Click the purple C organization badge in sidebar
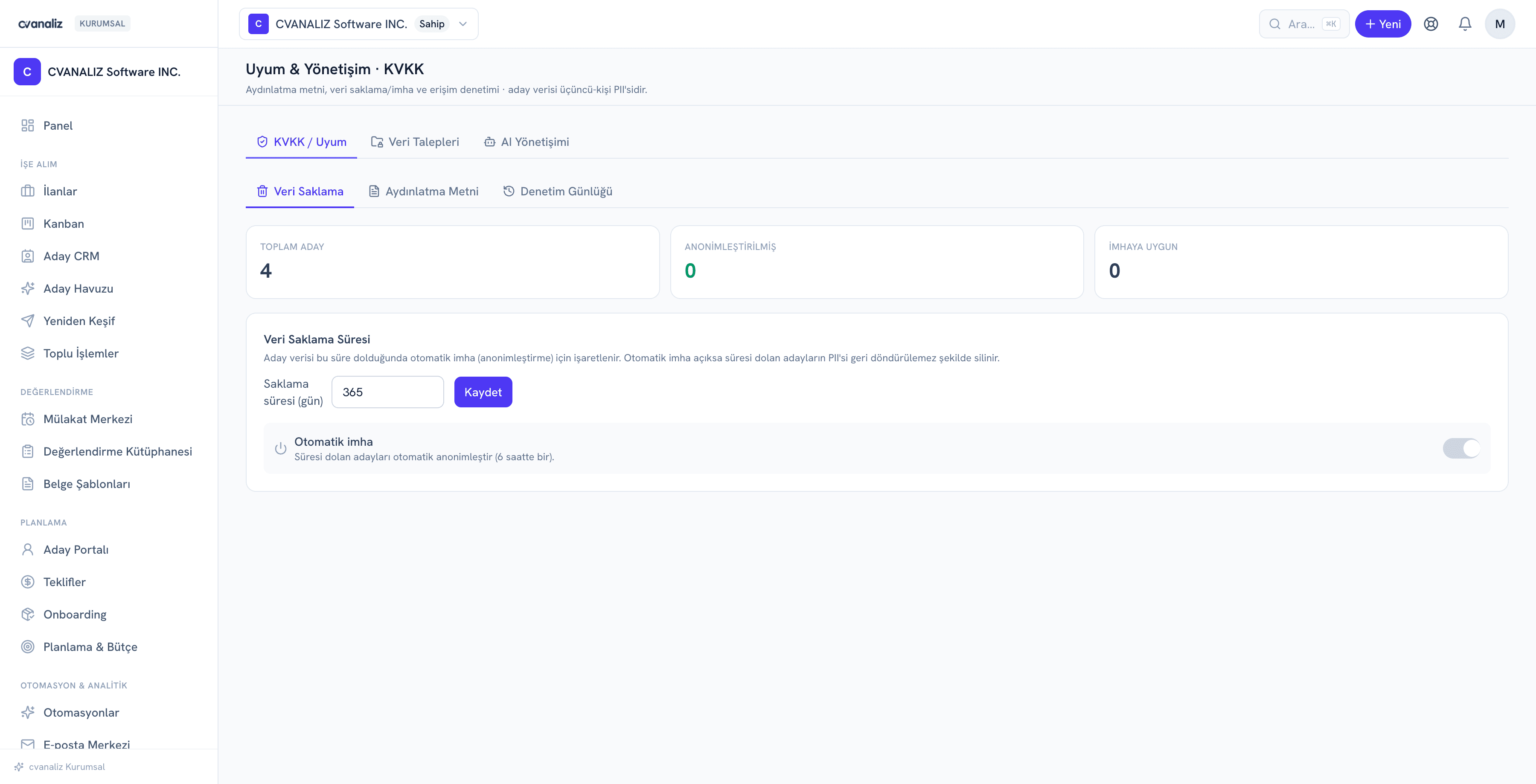The width and height of the screenshot is (1536, 784). (x=27, y=72)
